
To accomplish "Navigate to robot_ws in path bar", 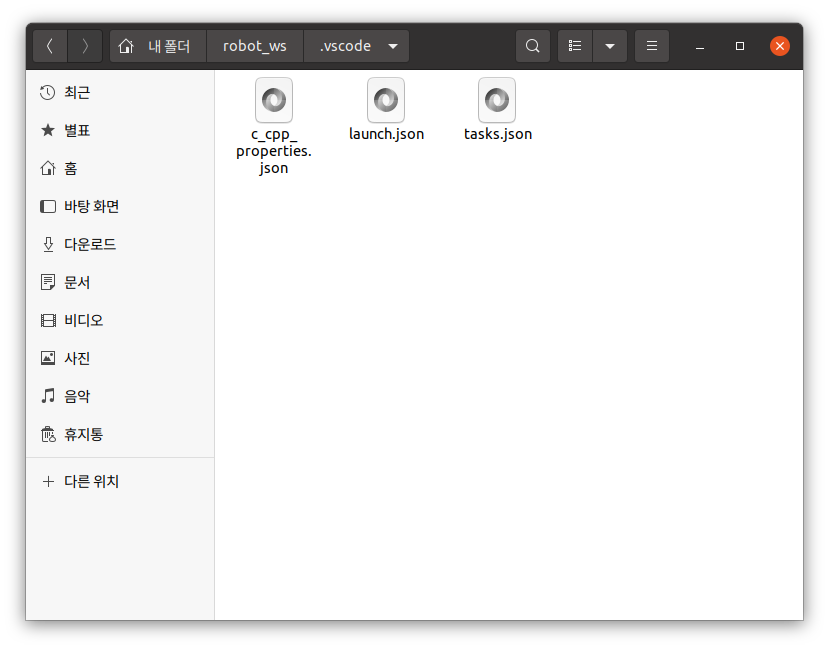I will tap(255, 47).
